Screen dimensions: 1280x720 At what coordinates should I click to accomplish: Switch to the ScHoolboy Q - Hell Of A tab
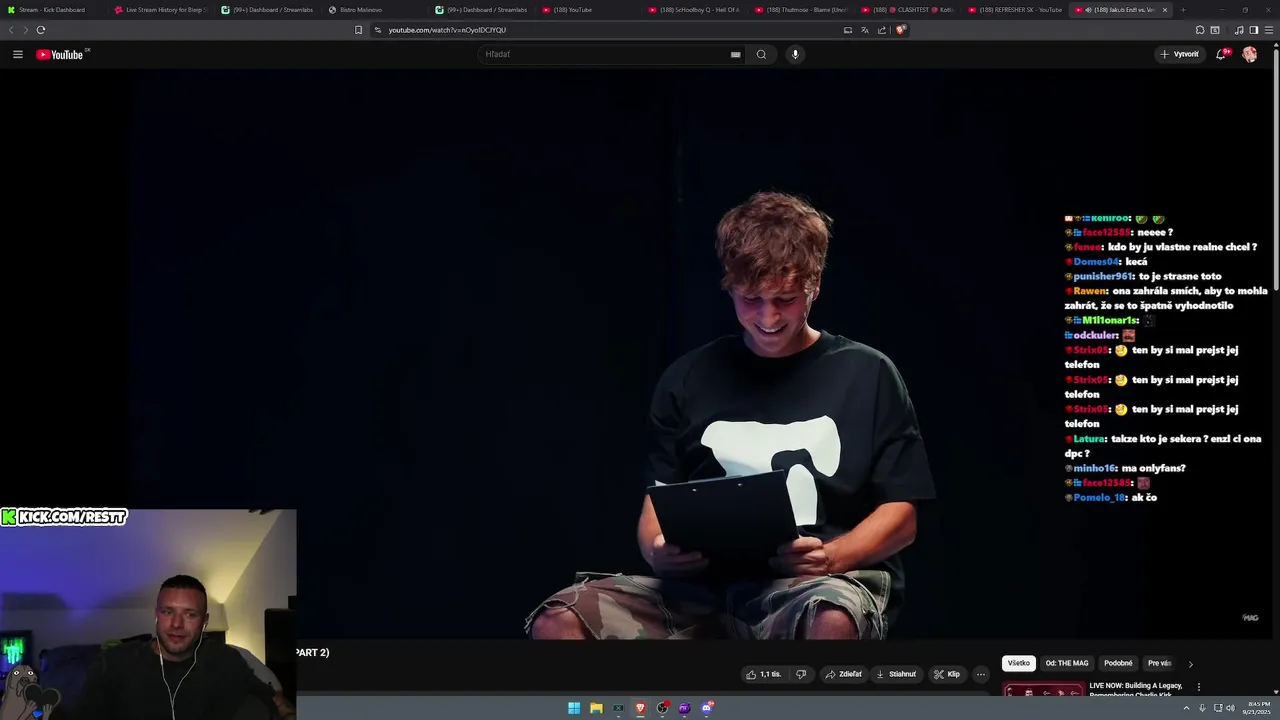[x=694, y=10]
